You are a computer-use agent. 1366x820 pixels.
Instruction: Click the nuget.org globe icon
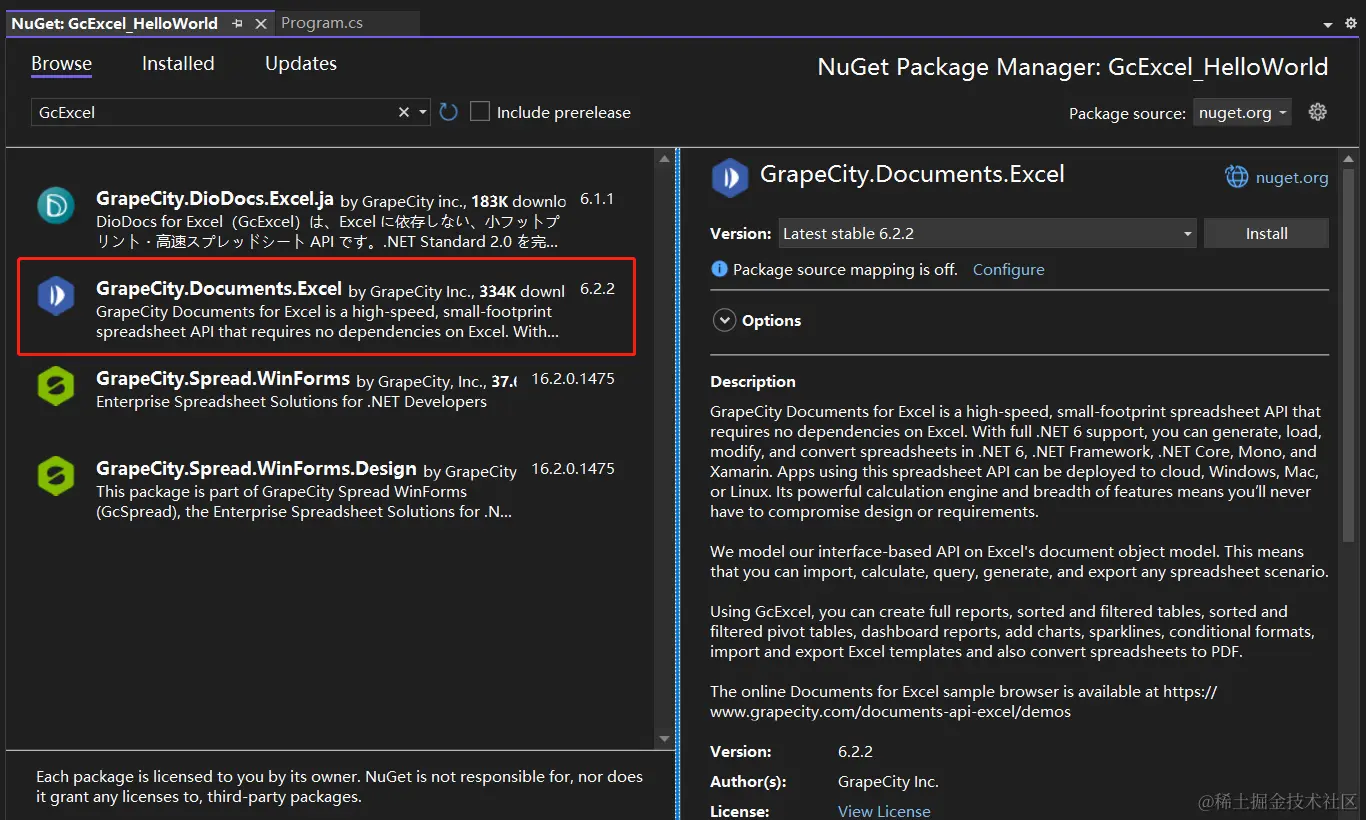coord(1237,177)
